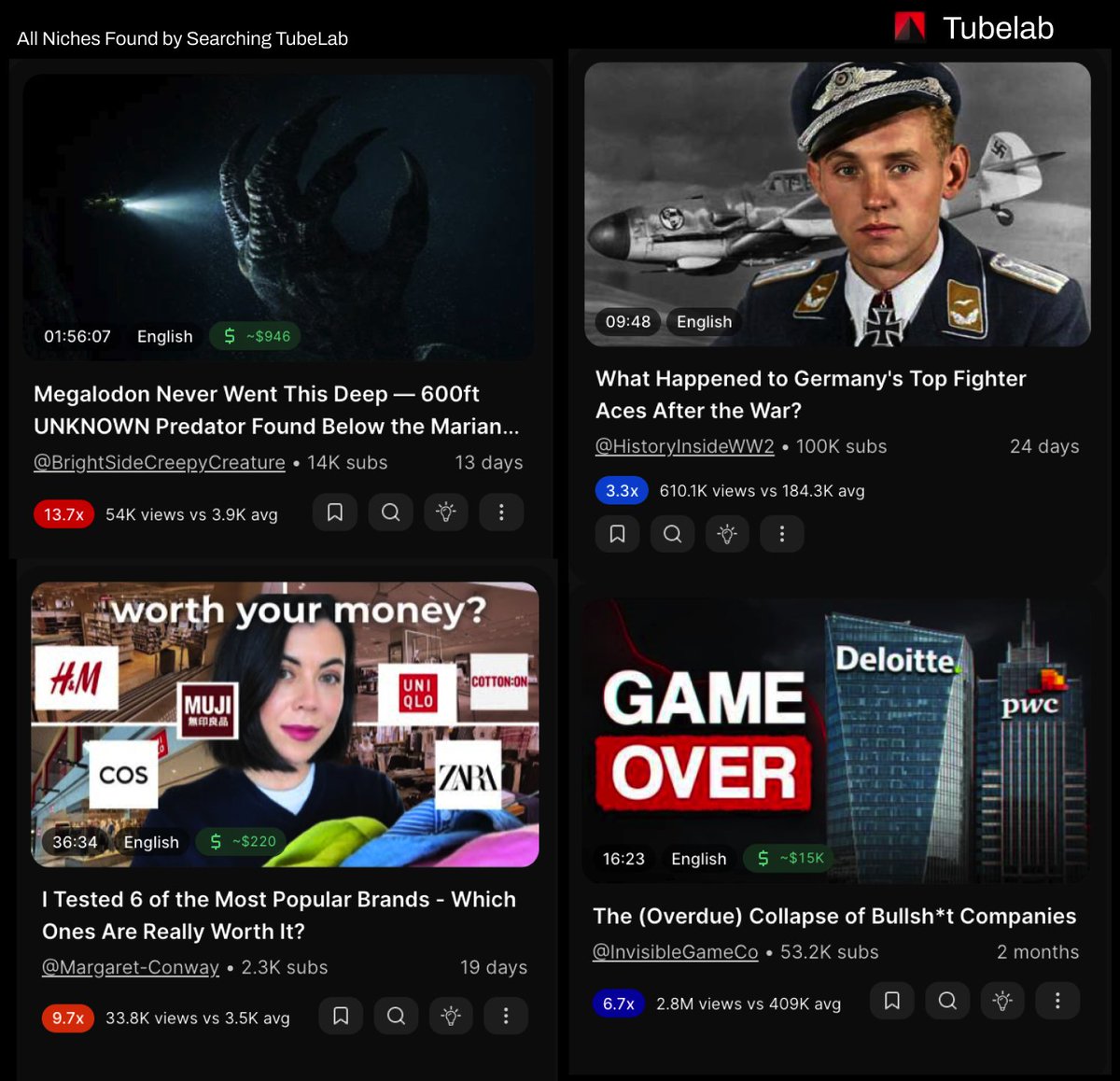Click the 24 days age label

click(1044, 447)
